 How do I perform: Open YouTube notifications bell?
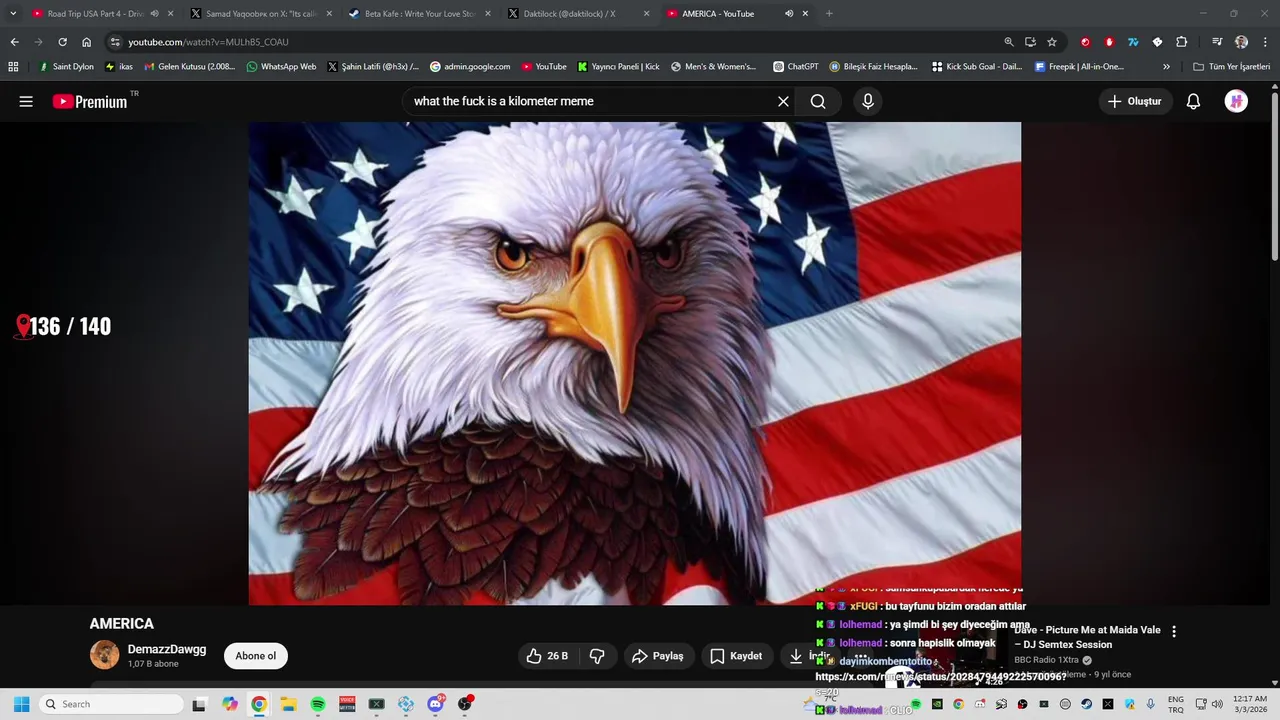click(x=1193, y=101)
